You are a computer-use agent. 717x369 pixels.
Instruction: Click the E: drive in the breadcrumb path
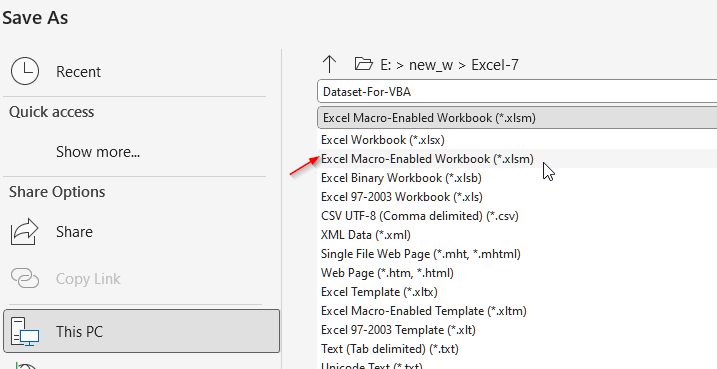coord(386,65)
